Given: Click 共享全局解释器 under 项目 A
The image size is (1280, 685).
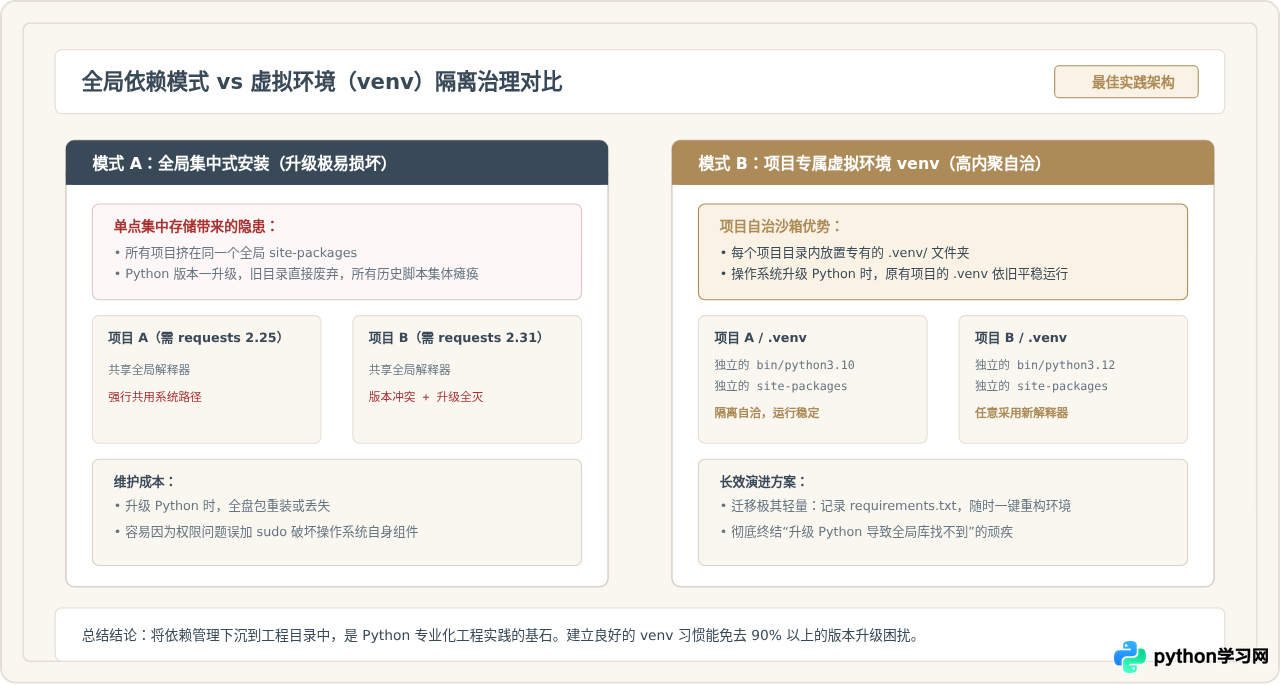Looking at the screenshot, I should point(149,370).
